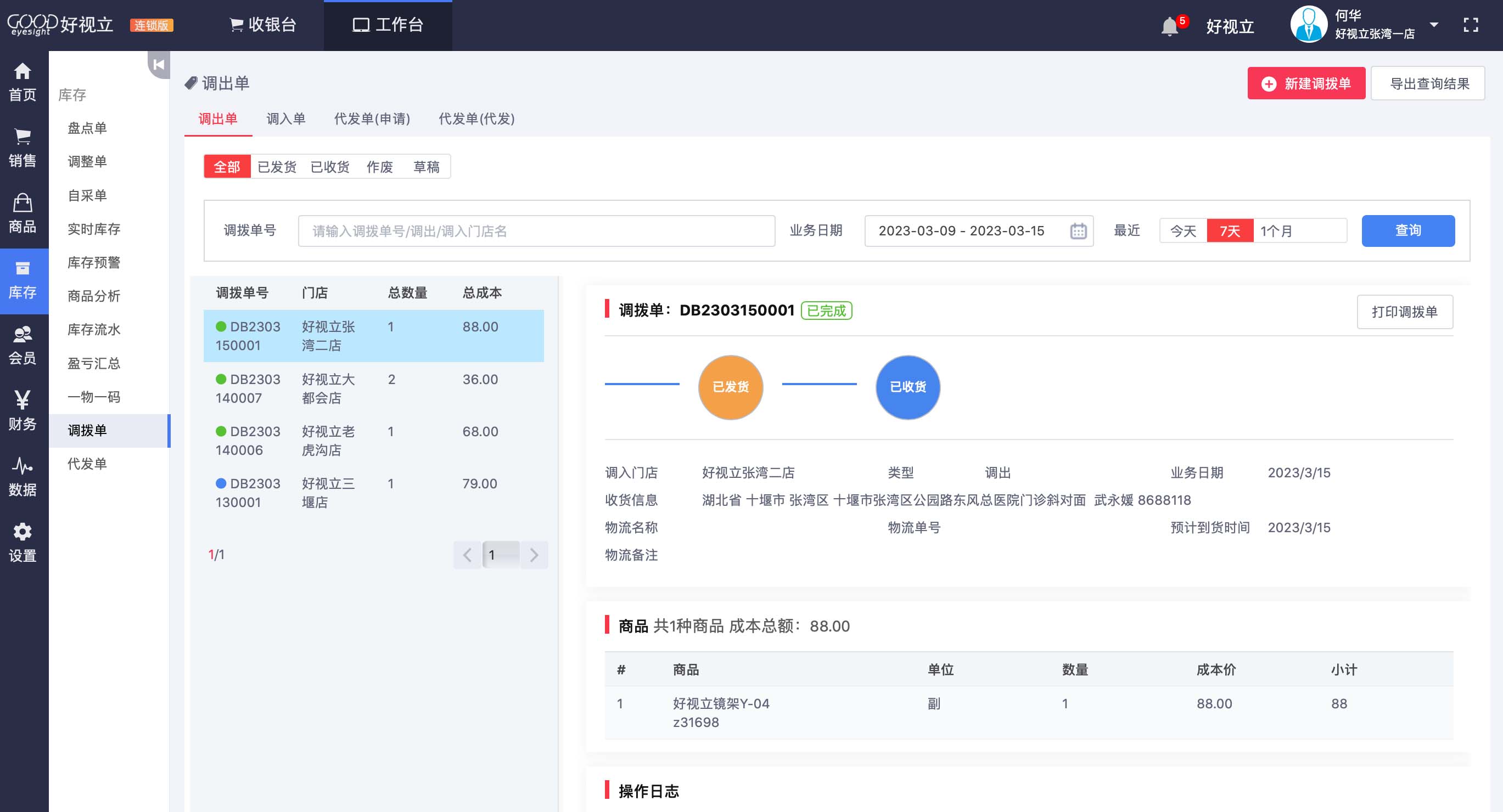
Task: Click the 连锁版 orange badge
Action: (151, 25)
